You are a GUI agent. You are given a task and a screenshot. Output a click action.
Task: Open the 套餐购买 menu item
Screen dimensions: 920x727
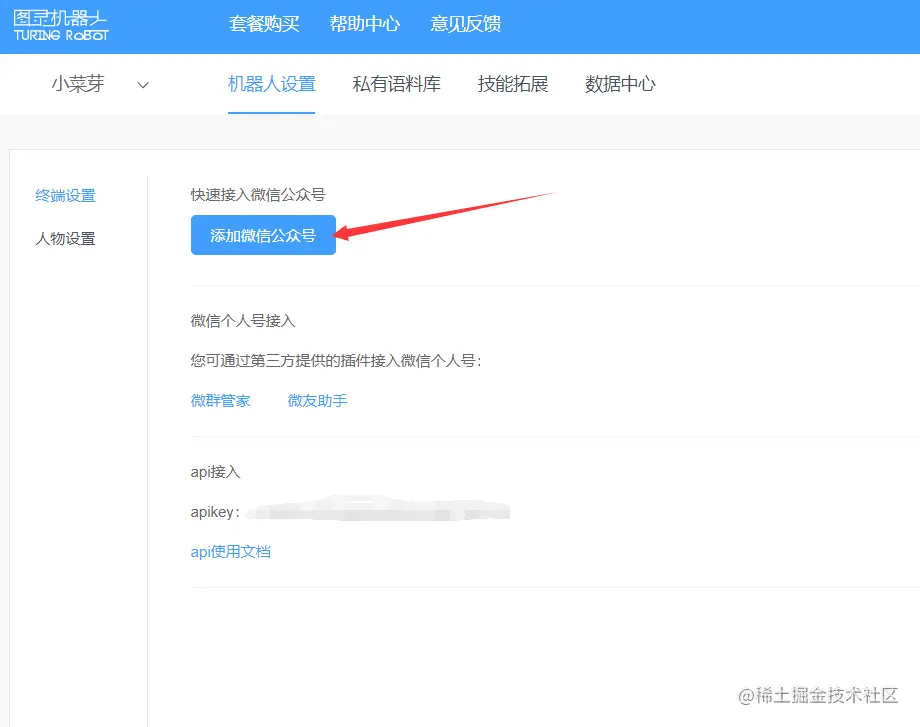click(267, 25)
